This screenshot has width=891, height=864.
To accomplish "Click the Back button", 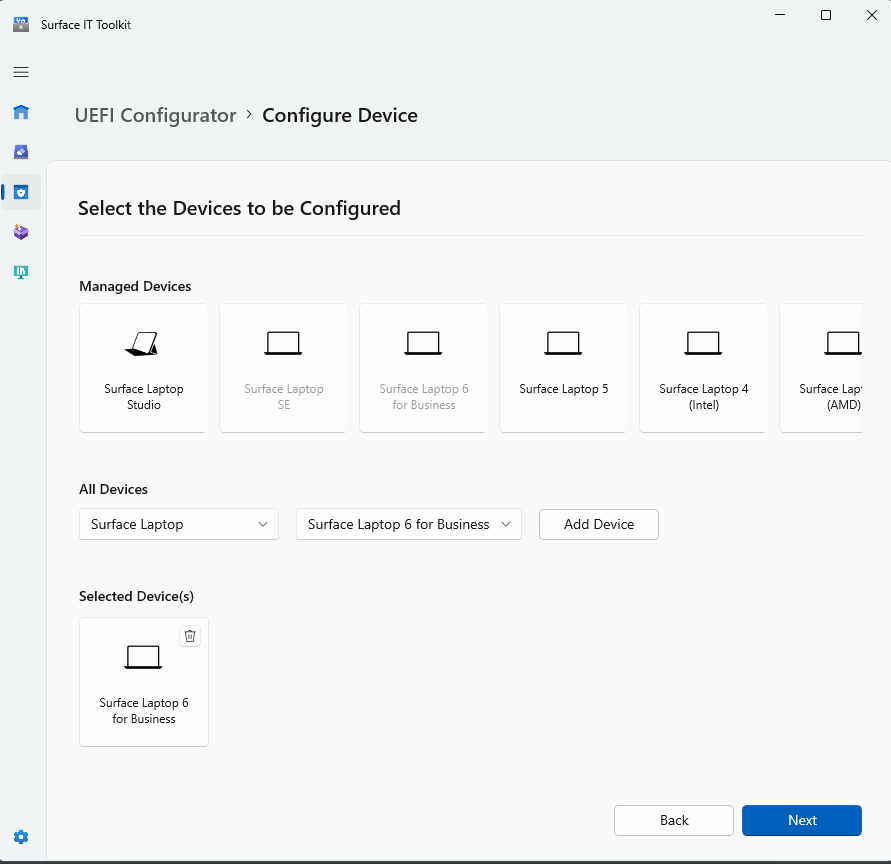I will pos(673,820).
